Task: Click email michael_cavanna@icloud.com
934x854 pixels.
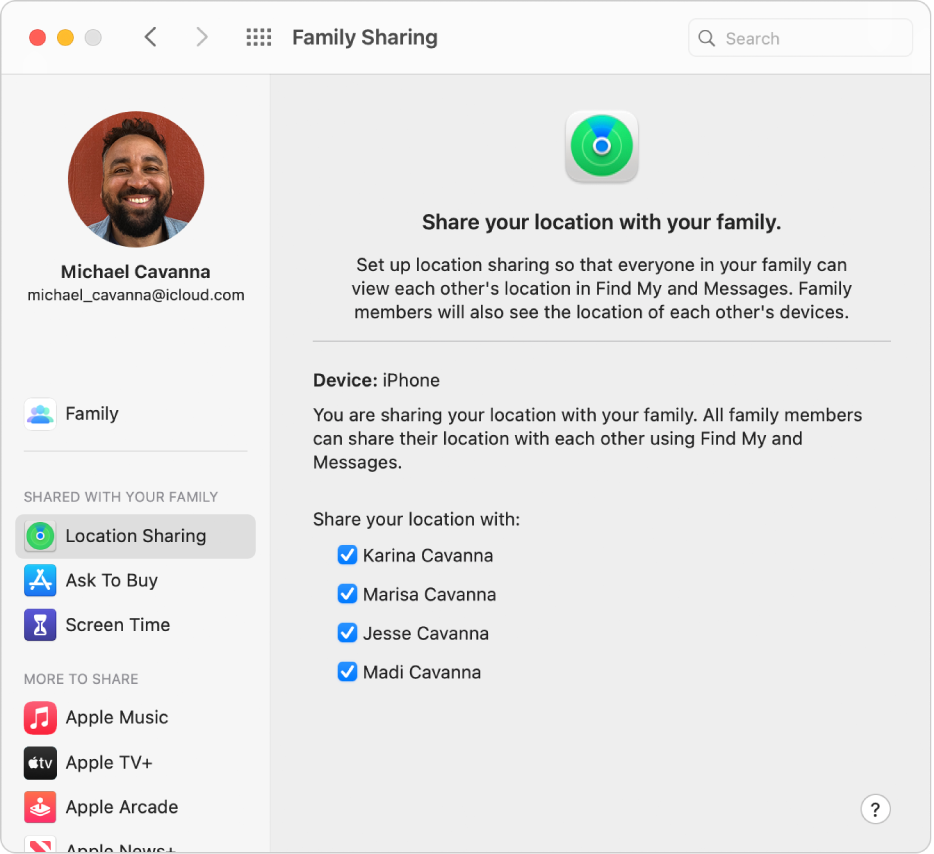Action: 136,295
